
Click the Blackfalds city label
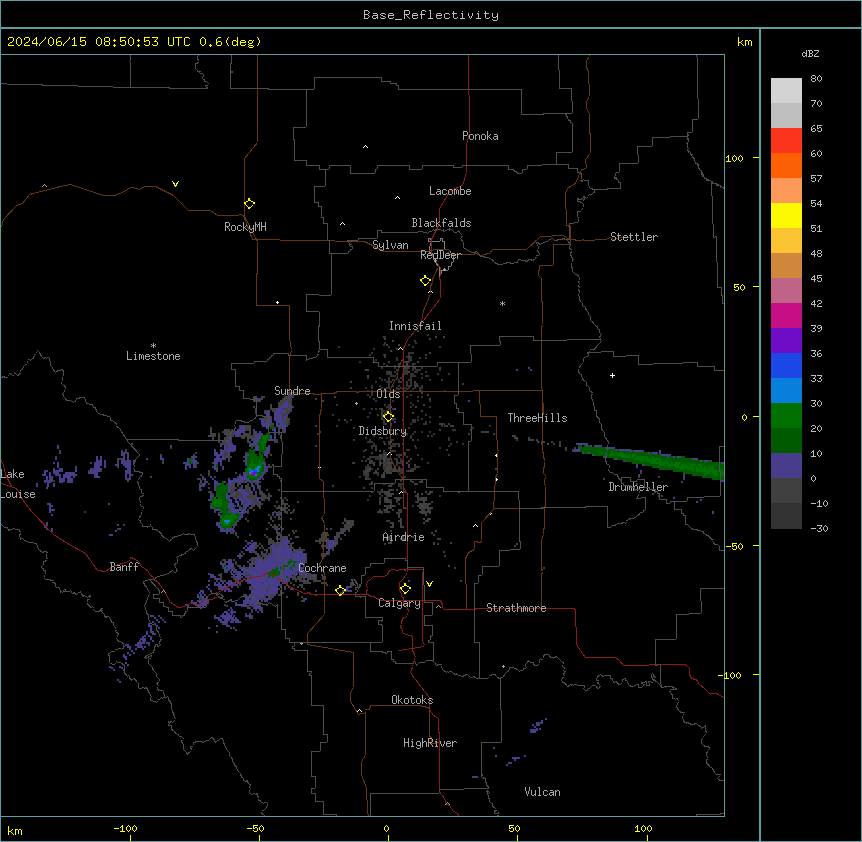coord(441,223)
